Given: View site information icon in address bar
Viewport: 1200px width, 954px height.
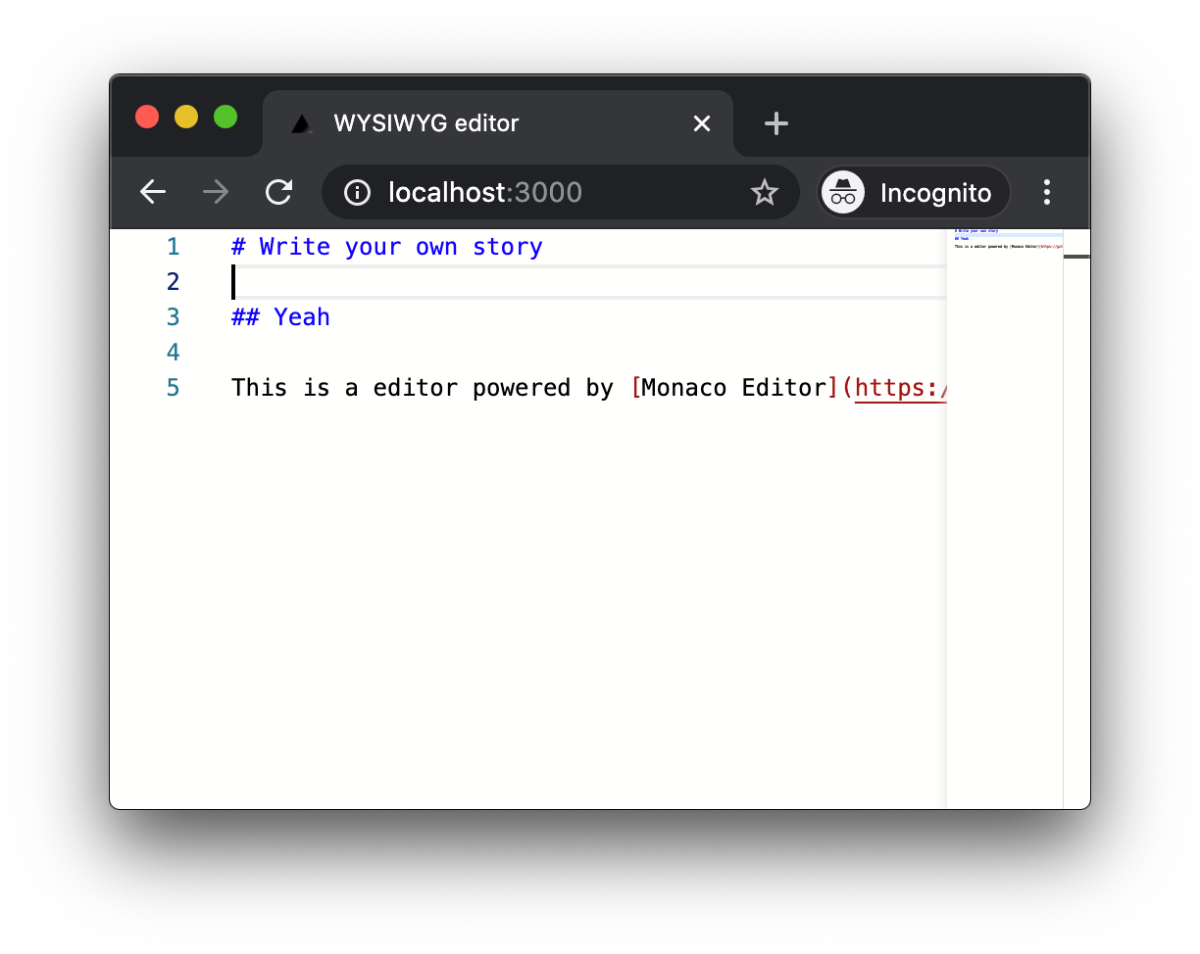Looking at the screenshot, I should [x=357, y=192].
